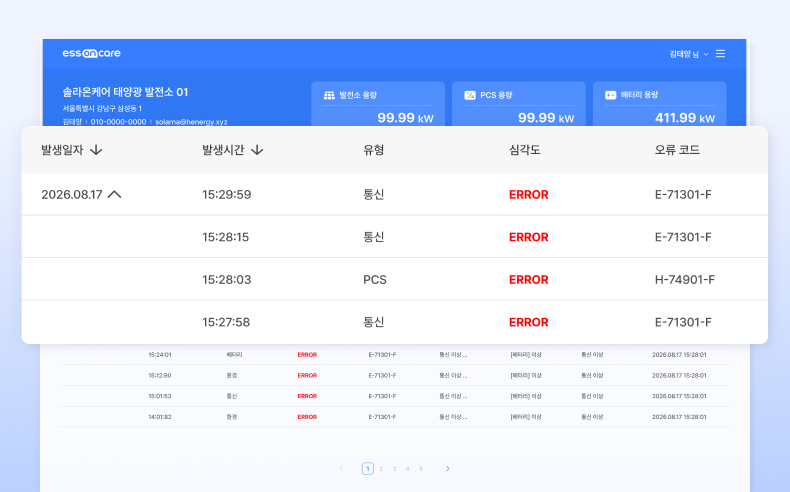This screenshot has height=492, width=790.
Task: Click E-71301-F in the 15:27:58 row
Action: coord(683,322)
